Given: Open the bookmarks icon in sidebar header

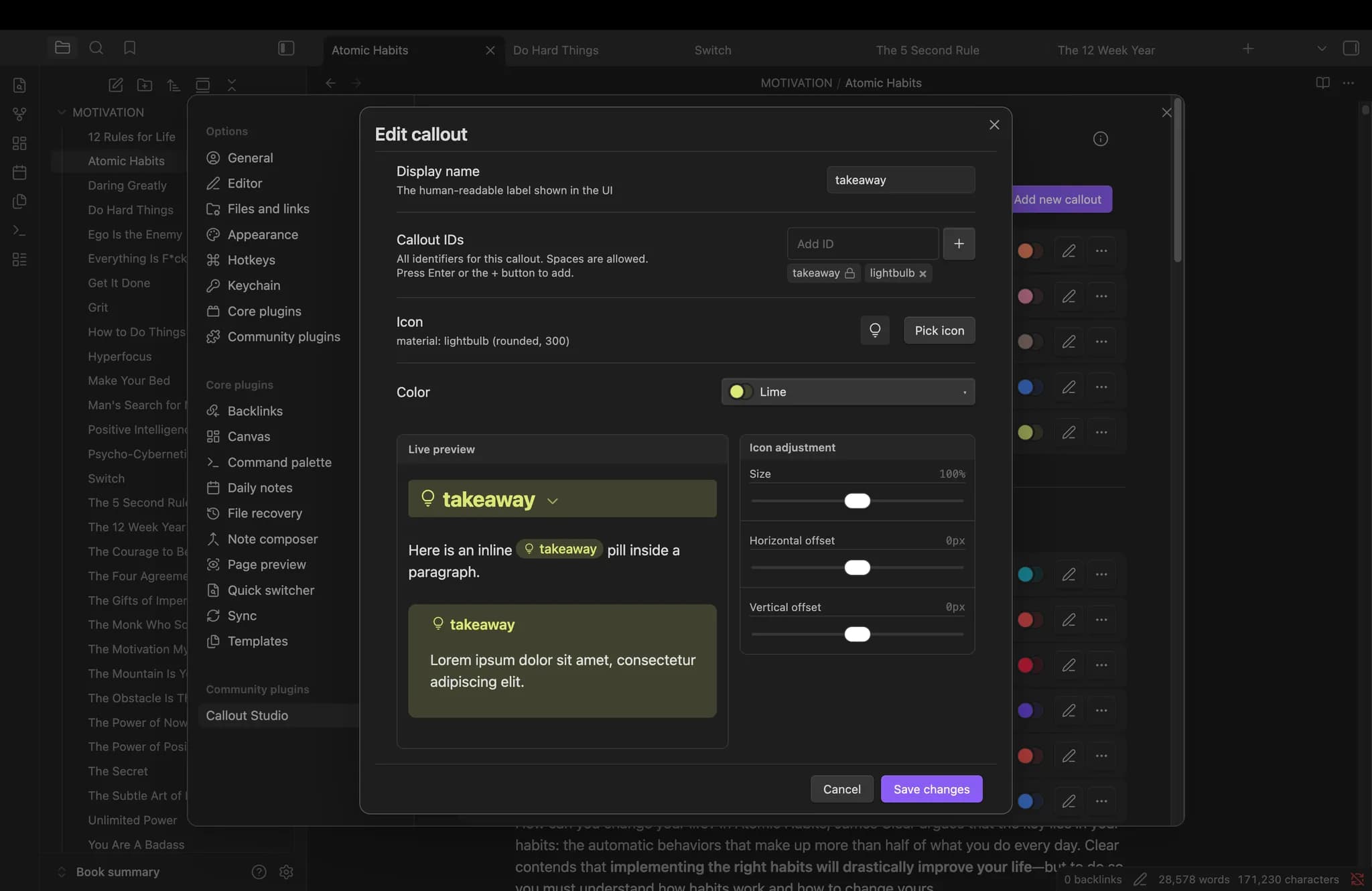Looking at the screenshot, I should pos(130,48).
